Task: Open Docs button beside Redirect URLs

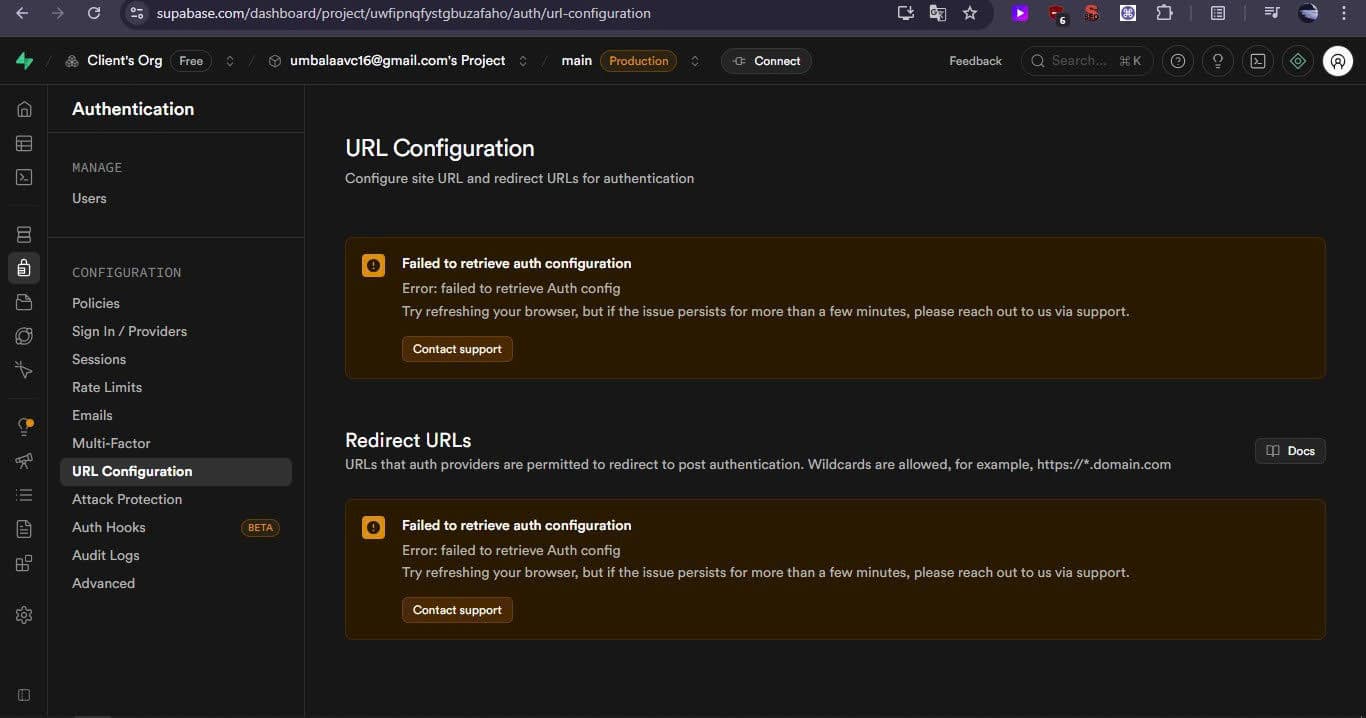Action: 1290,451
